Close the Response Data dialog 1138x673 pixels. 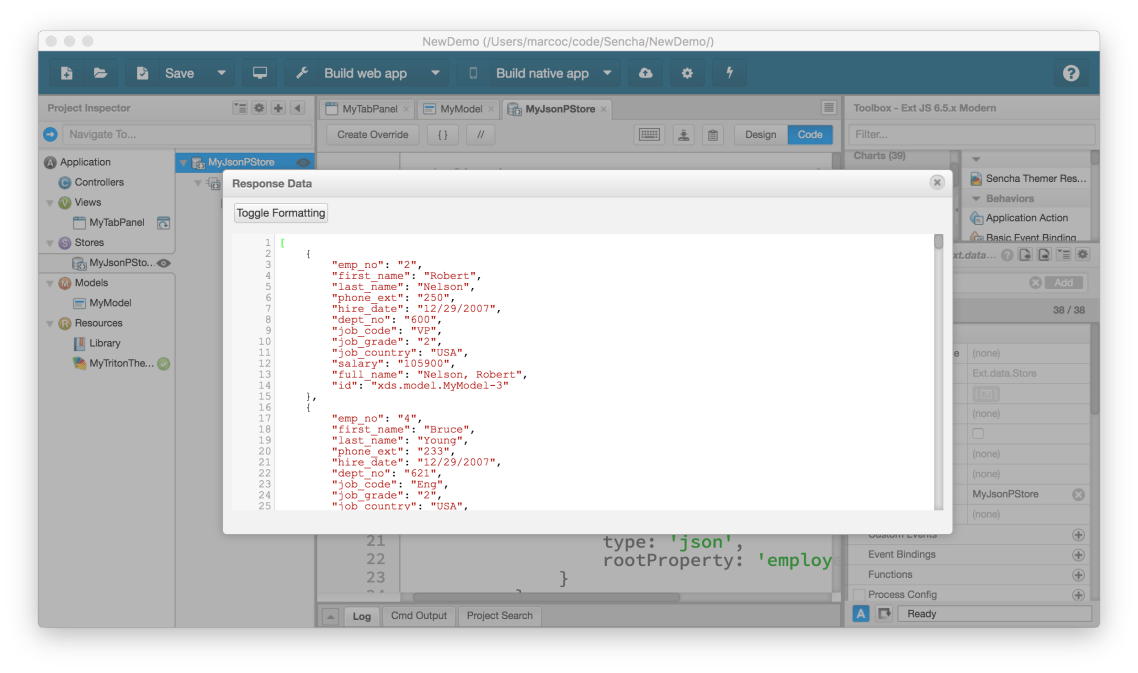pyautogui.click(x=937, y=182)
